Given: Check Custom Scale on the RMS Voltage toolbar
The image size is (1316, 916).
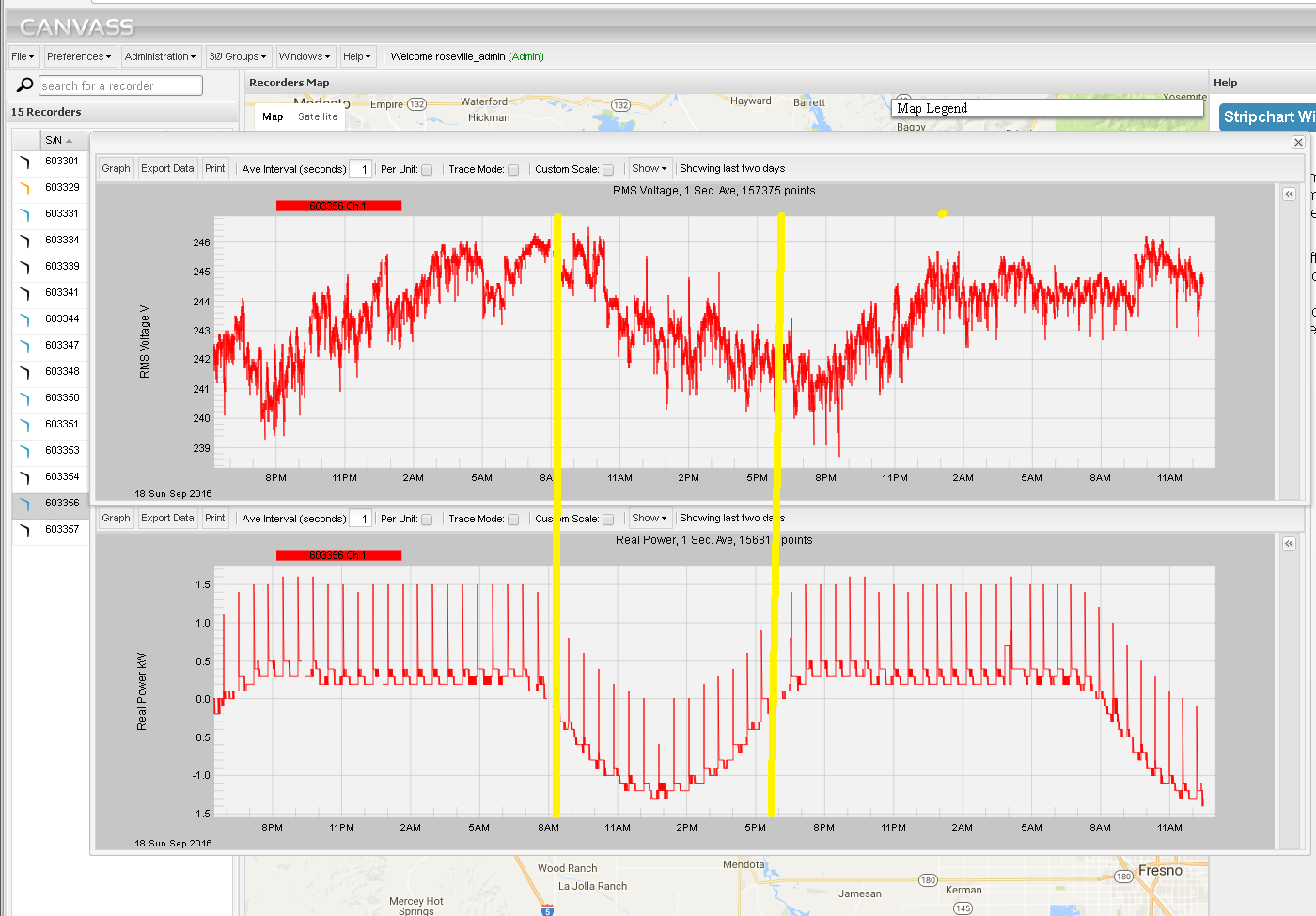Looking at the screenshot, I should (x=608, y=169).
